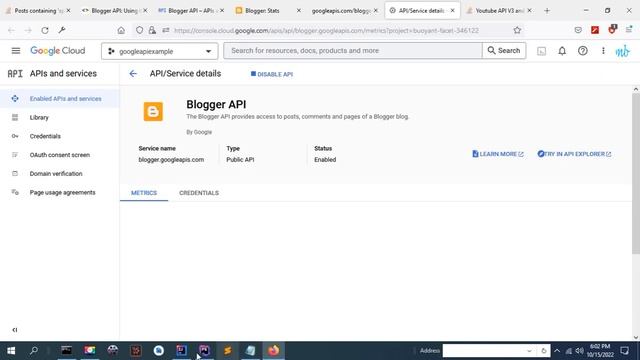Image resolution: width=640 pixels, height=360 pixels.
Task: Open OAuth consent screen in sidebar
Action: (60, 155)
